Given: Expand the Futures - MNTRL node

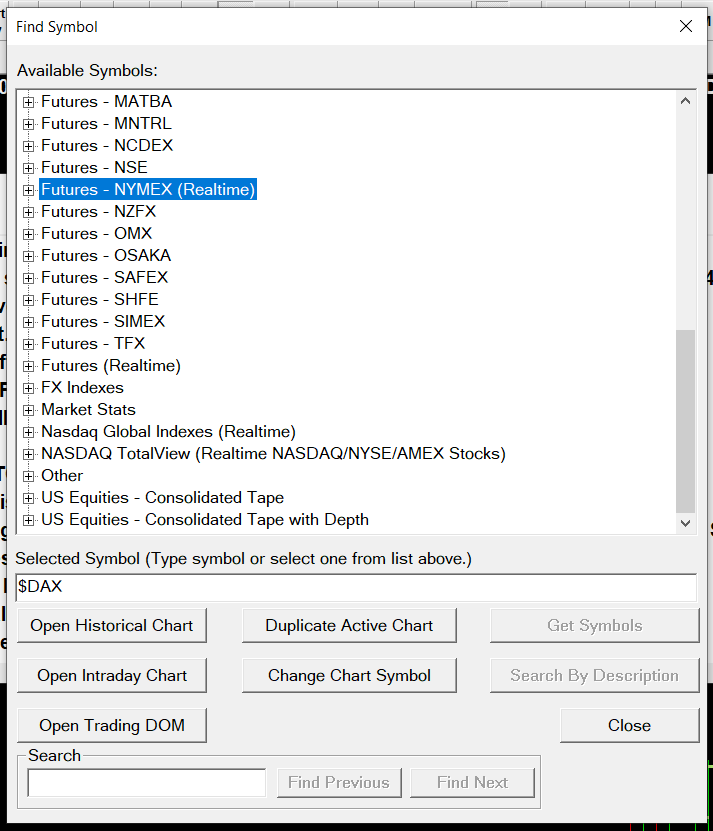Looking at the screenshot, I should [29, 124].
